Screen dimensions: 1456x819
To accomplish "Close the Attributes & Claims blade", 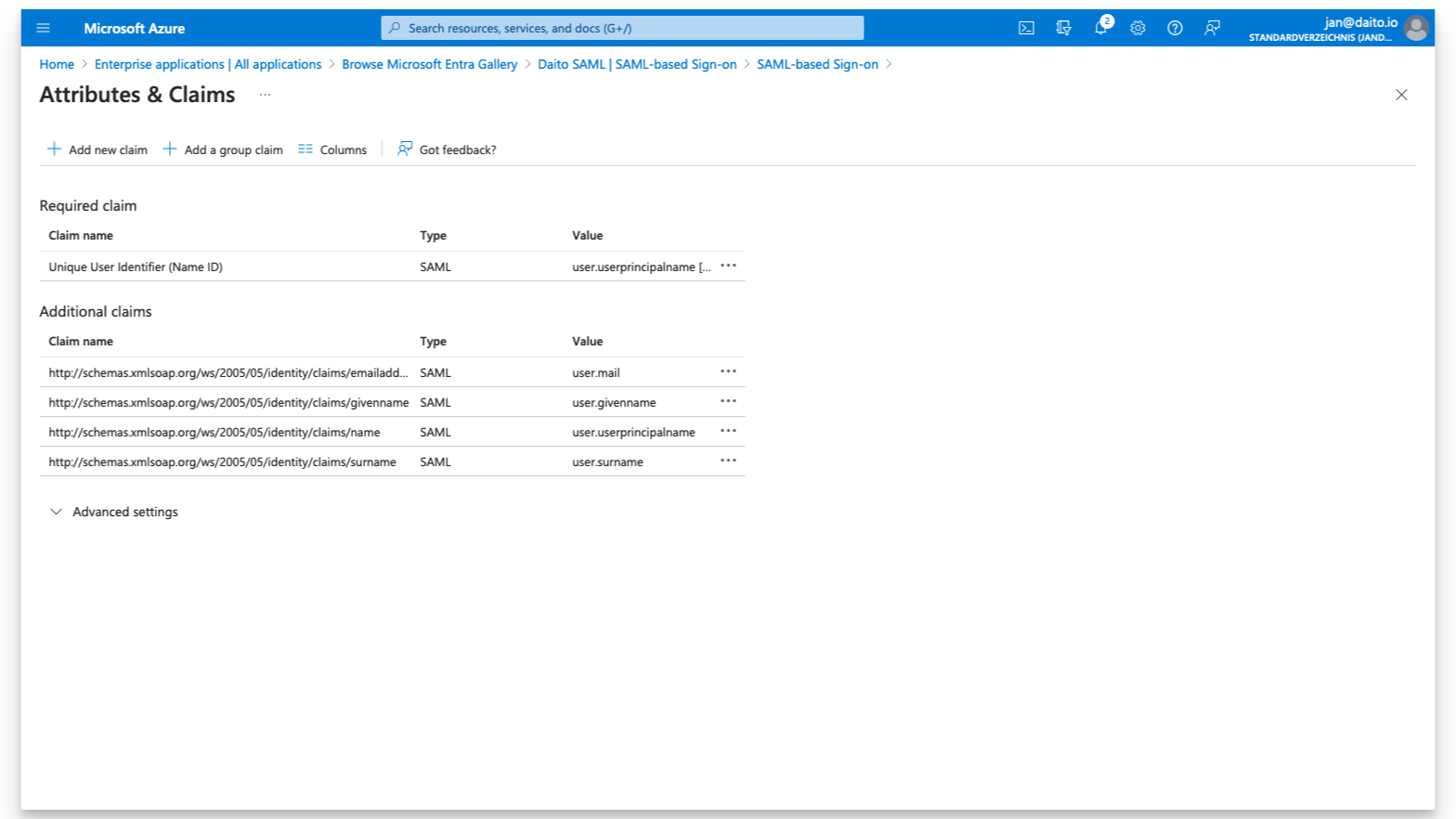I will click(x=1401, y=95).
